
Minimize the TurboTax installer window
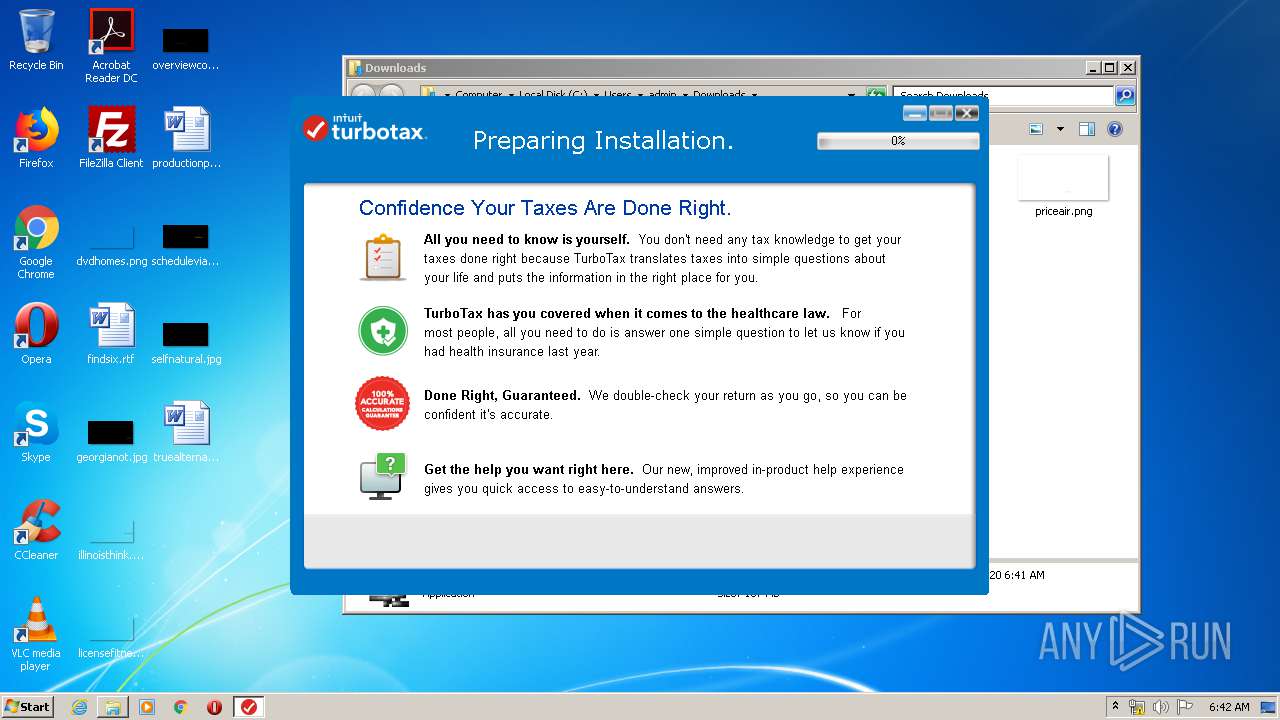(x=914, y=113)
